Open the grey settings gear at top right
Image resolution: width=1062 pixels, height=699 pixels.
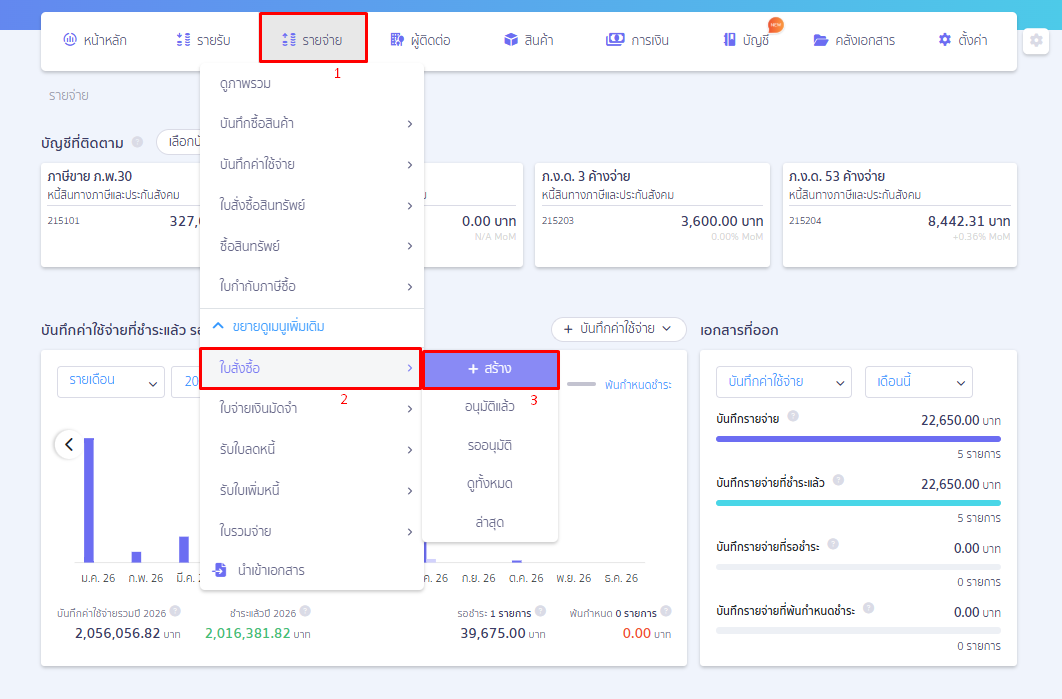[1036, 41]
